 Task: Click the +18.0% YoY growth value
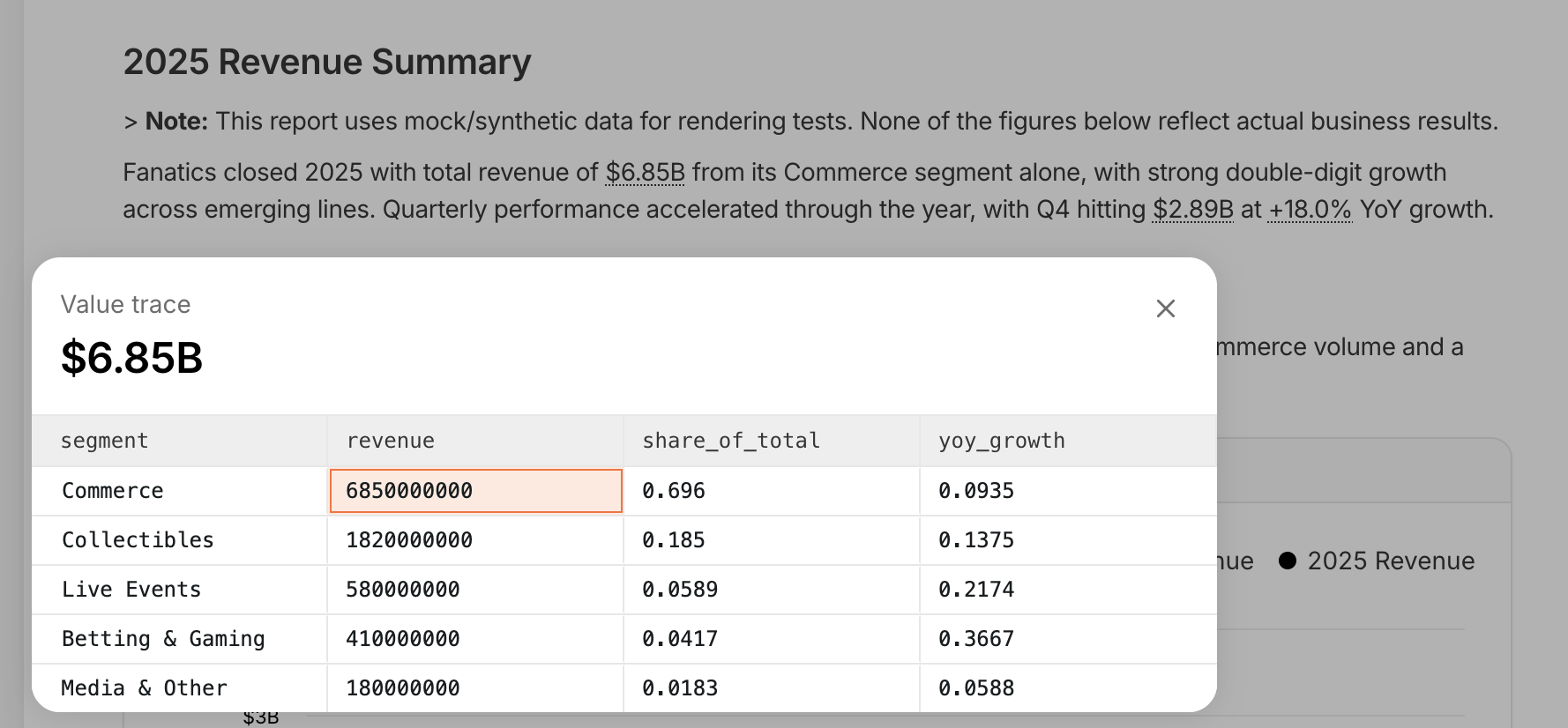coord(1309,210)
